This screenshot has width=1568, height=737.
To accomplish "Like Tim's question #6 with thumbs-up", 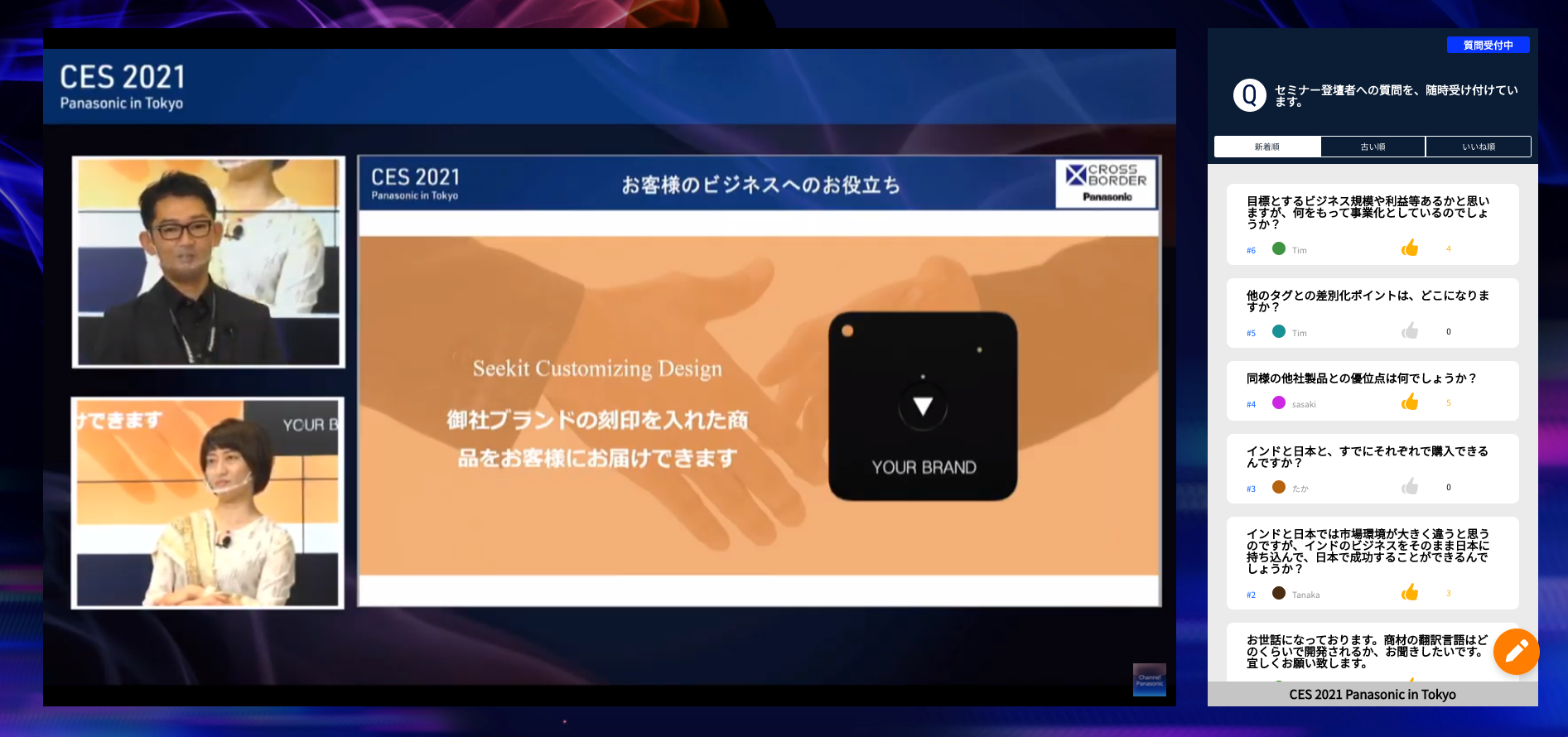I will [1410, 248].
